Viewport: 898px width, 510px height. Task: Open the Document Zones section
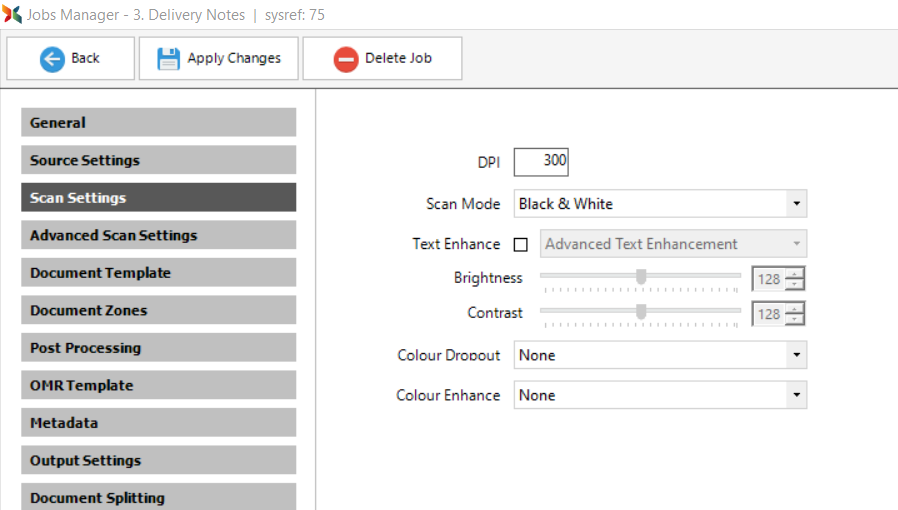tap(159, 310)
